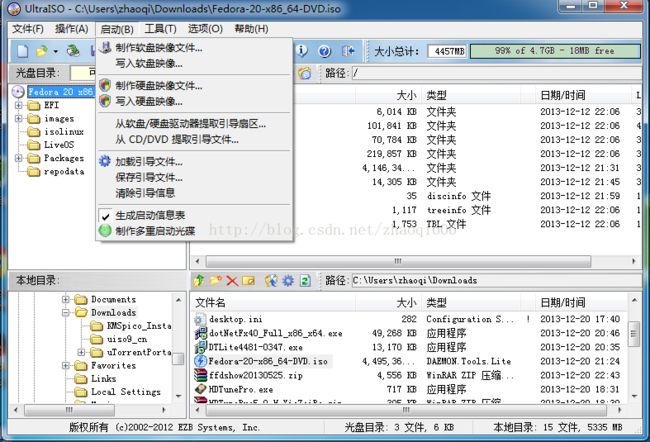Click the rename folder icon in local toolbar

(248, 281)
